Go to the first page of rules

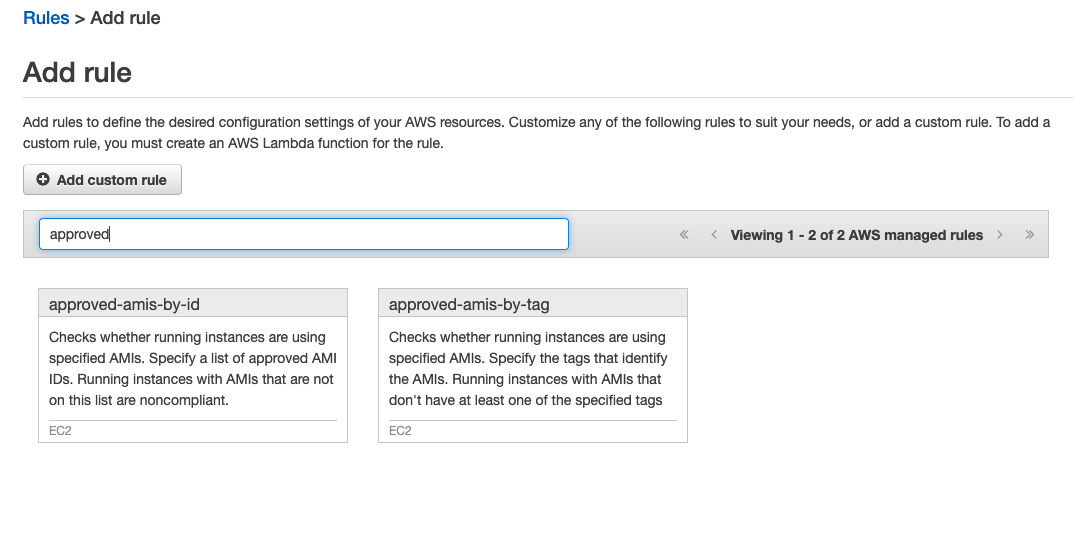(684, 235)
